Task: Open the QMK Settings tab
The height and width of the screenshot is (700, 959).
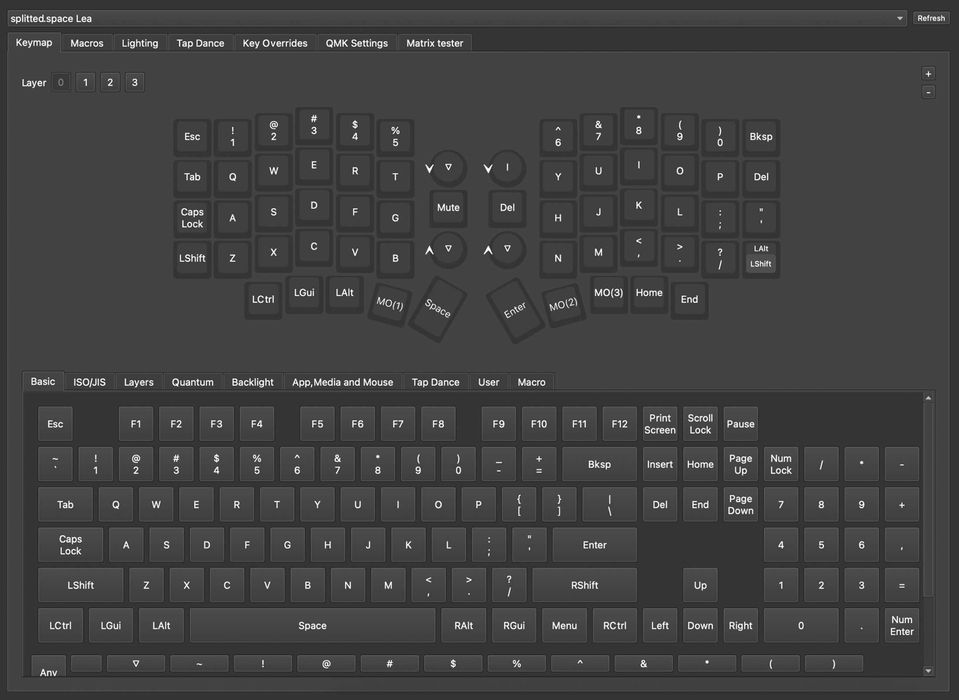Action: [x=357, y=43]
